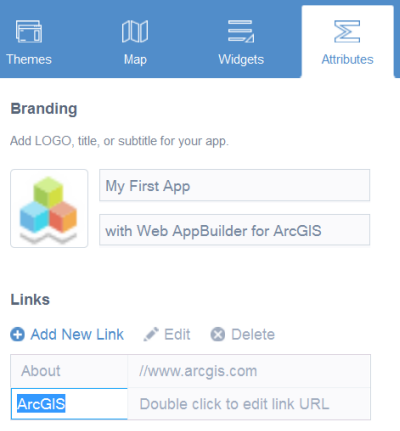The image size is (400, 431).
Task: Select the About link name cell
Action: point(69,371)
